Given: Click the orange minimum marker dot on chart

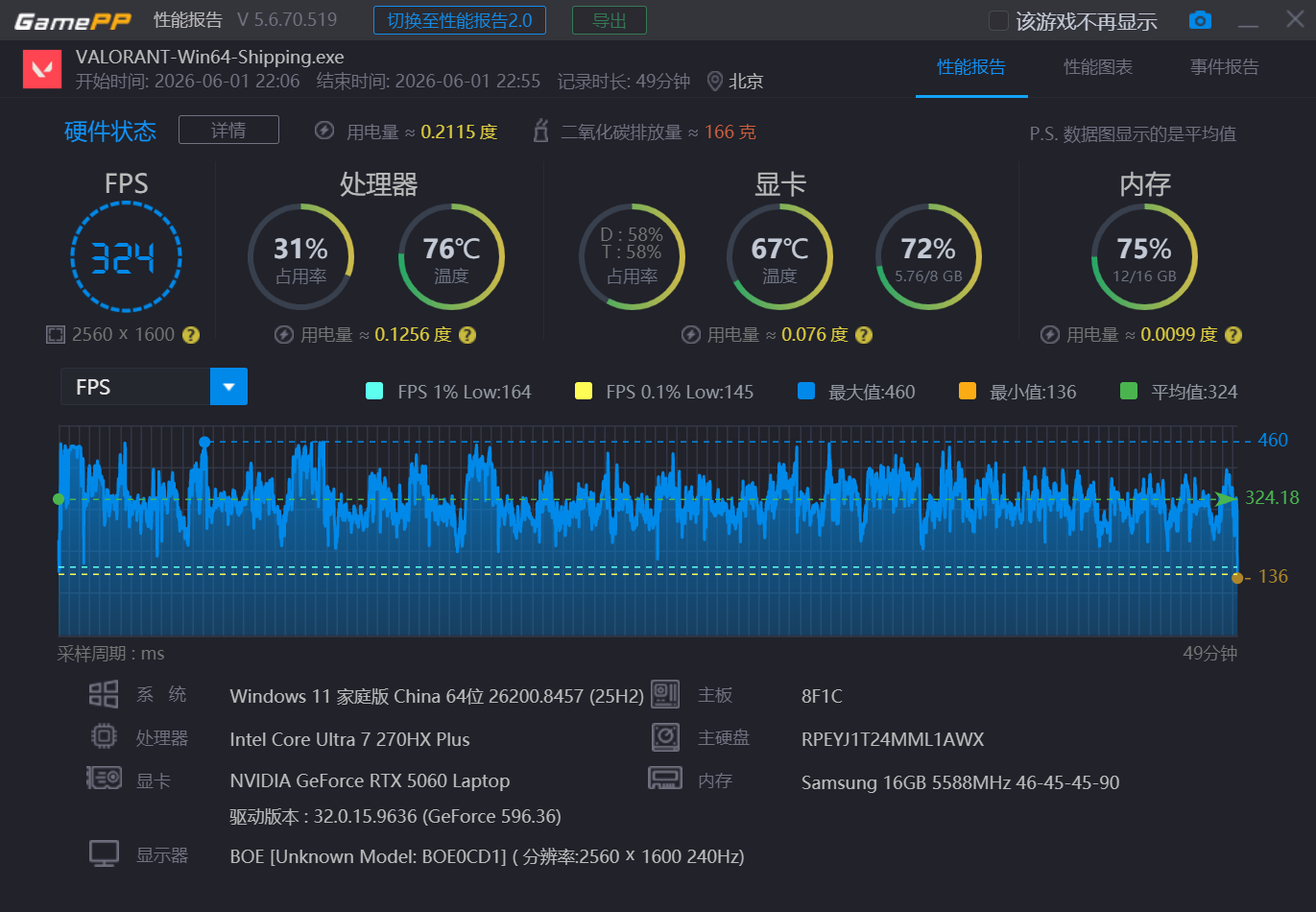Looking at the screenshot, I should tap(1237, 578).
